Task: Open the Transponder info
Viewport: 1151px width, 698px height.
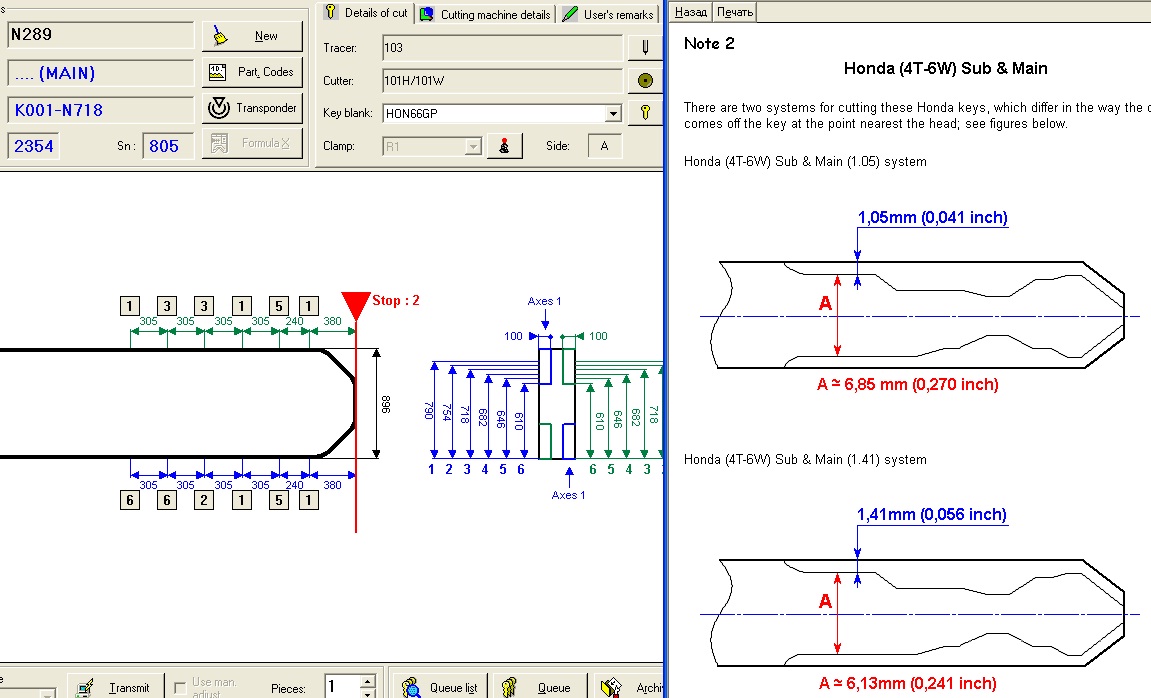Action: click(x=252, y=108)
